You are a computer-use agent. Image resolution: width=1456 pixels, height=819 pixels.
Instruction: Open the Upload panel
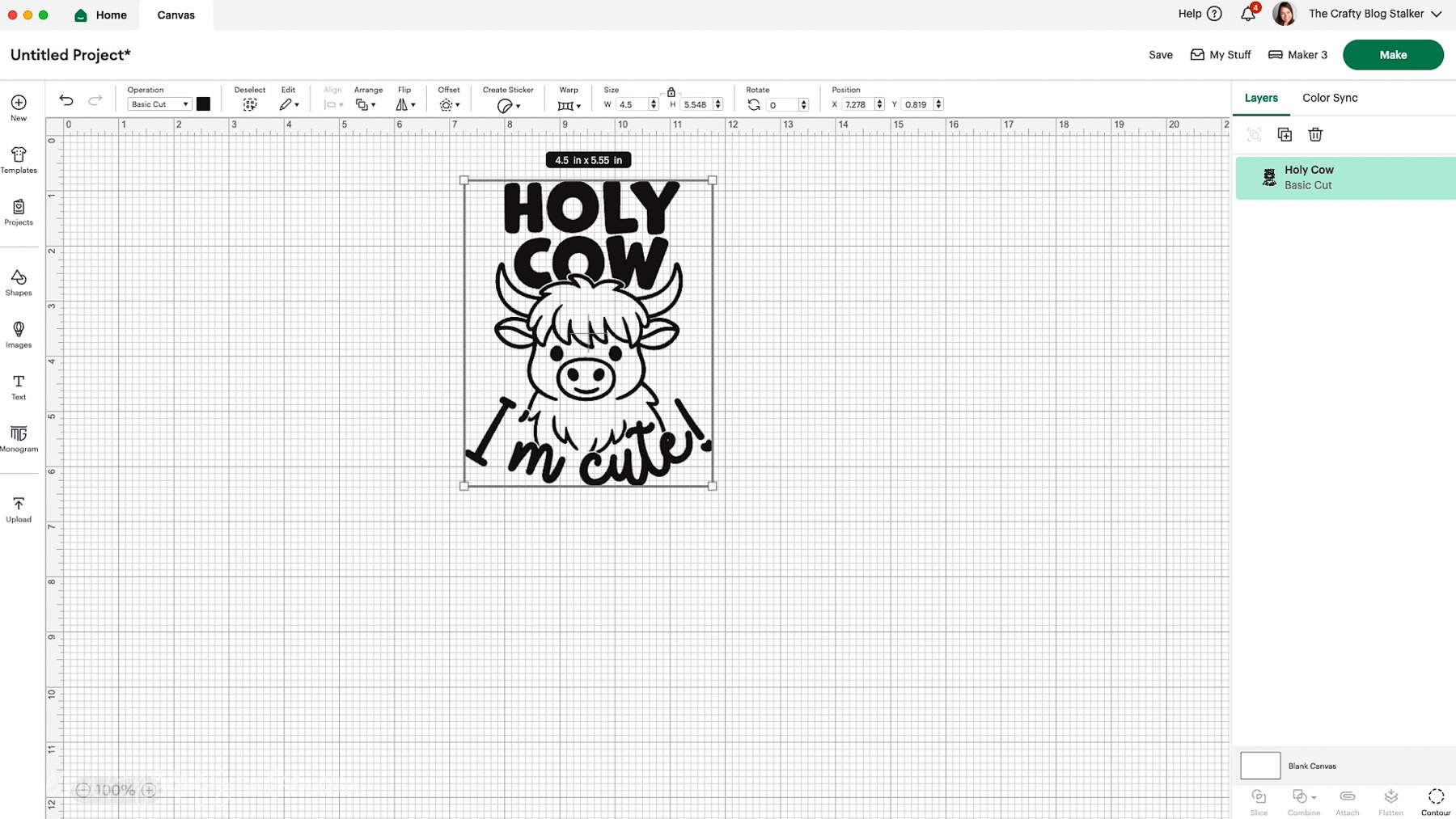click(x=19, y=509)
